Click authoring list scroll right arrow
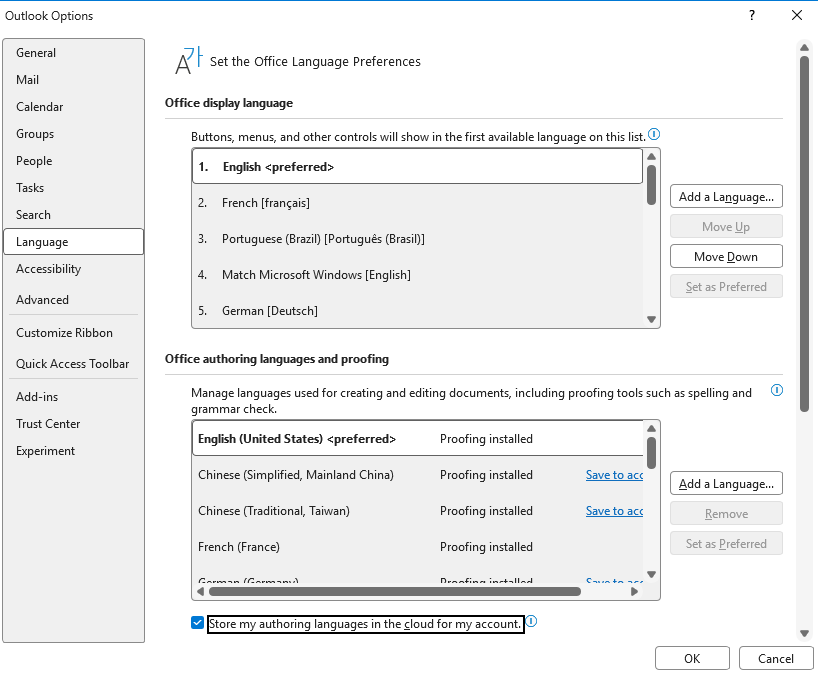The image size is (818, 677). click(634, 591)
